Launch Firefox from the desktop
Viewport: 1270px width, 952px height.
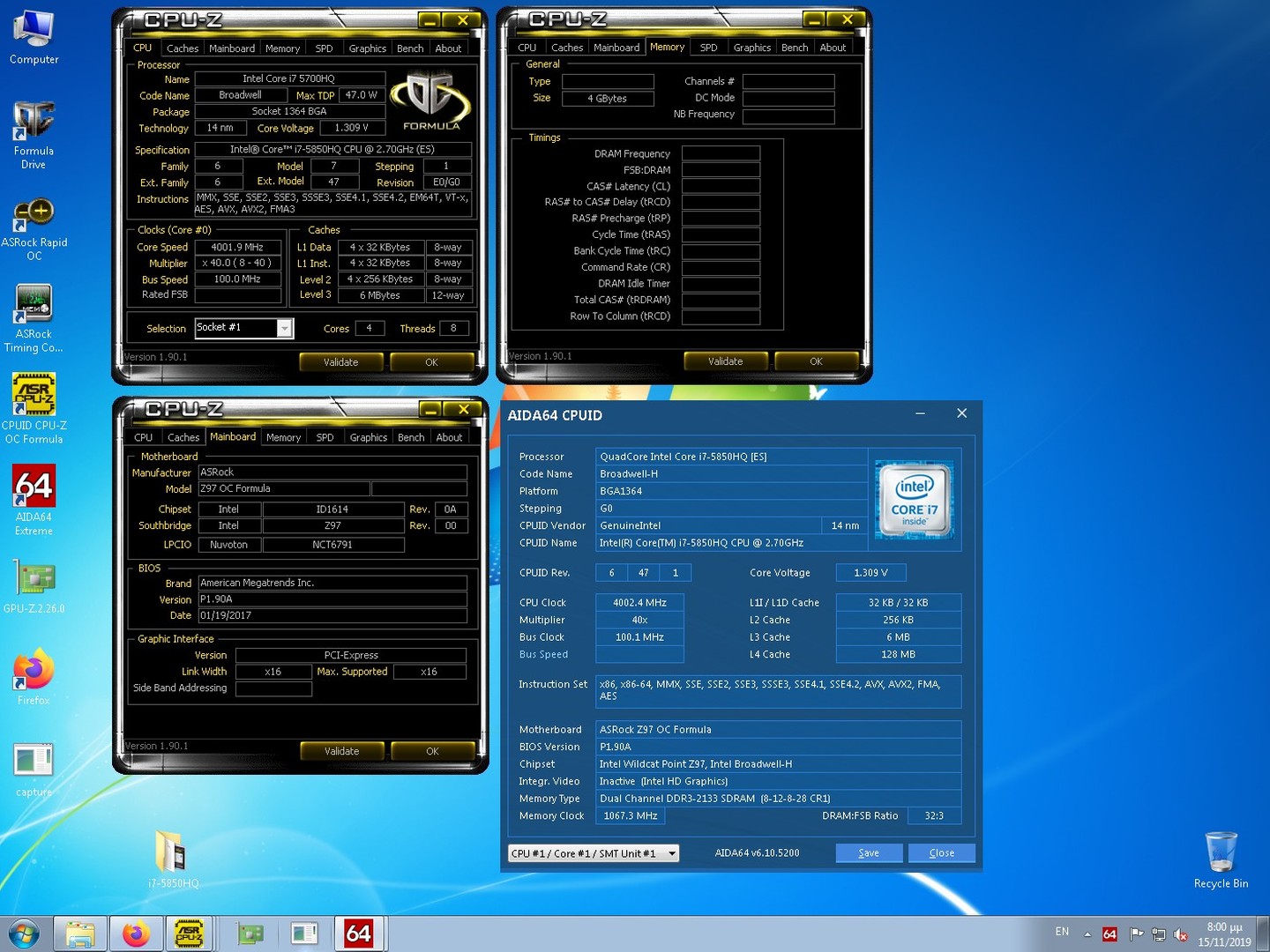34,677
